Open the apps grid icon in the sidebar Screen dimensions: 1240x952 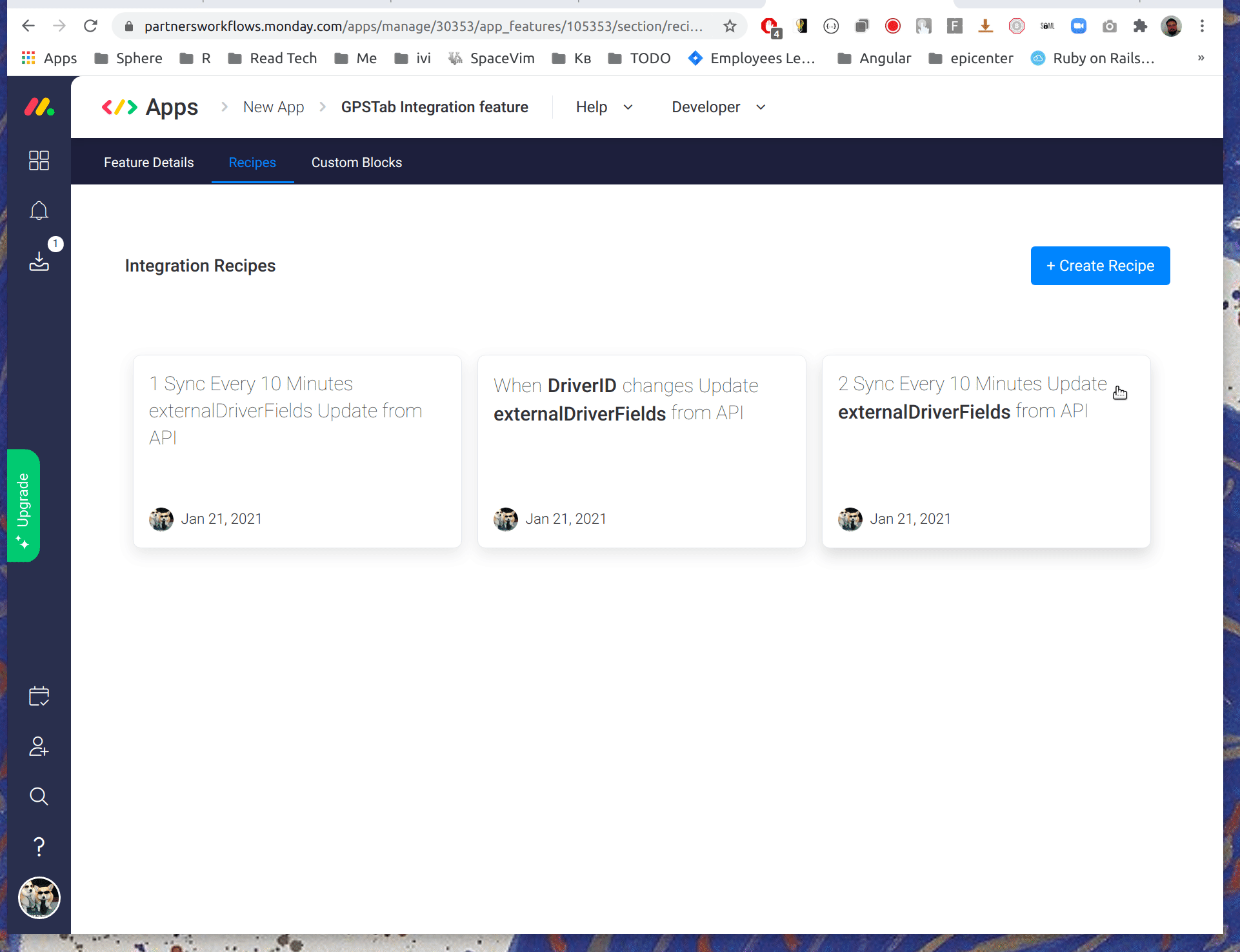pyautogui.click(x=38, y=161)
